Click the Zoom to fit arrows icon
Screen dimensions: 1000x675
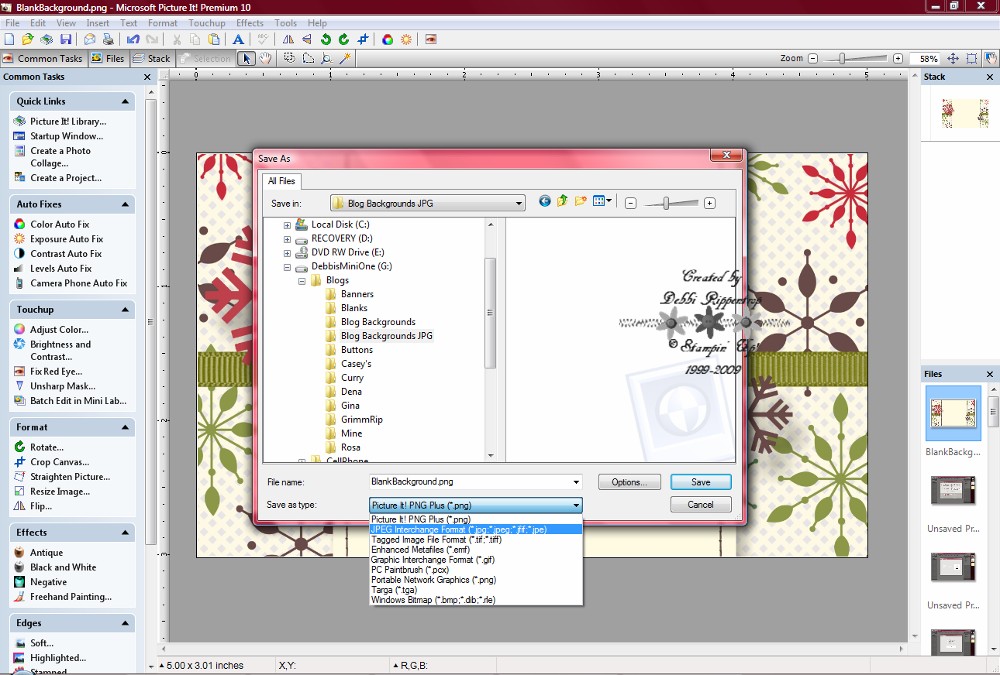point(953,59)
